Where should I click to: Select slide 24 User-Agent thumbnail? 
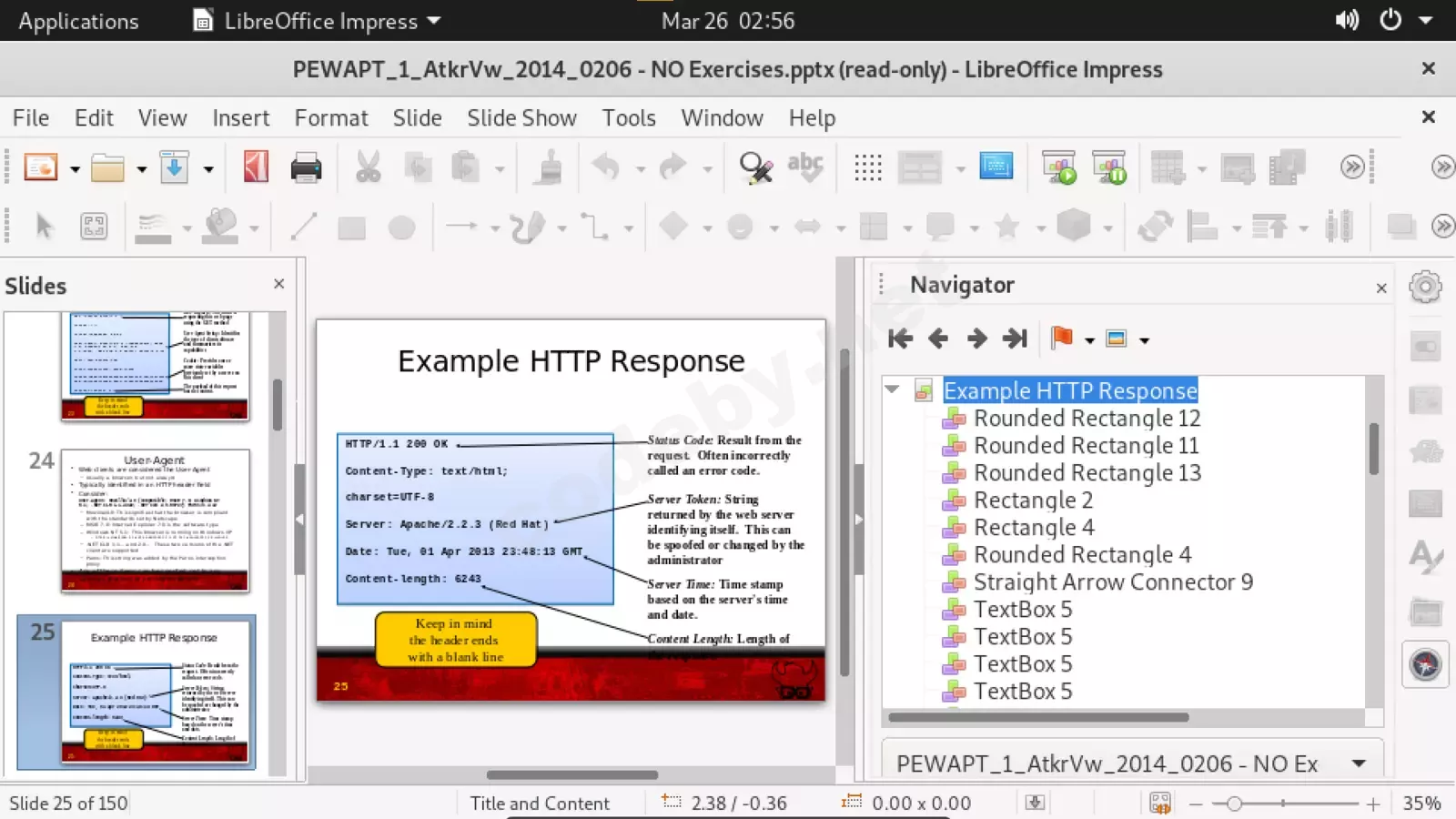[155, 521]
